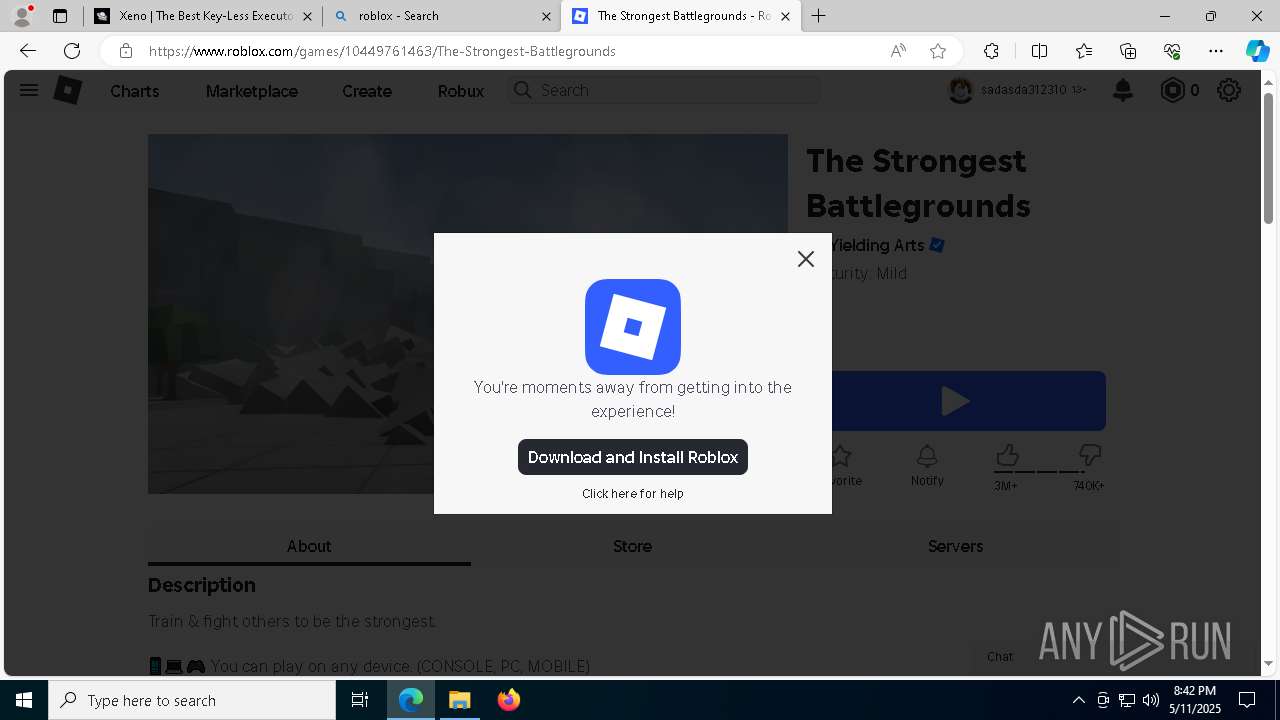View site information lock icon

pyautogui.click(x=125, y=51)
